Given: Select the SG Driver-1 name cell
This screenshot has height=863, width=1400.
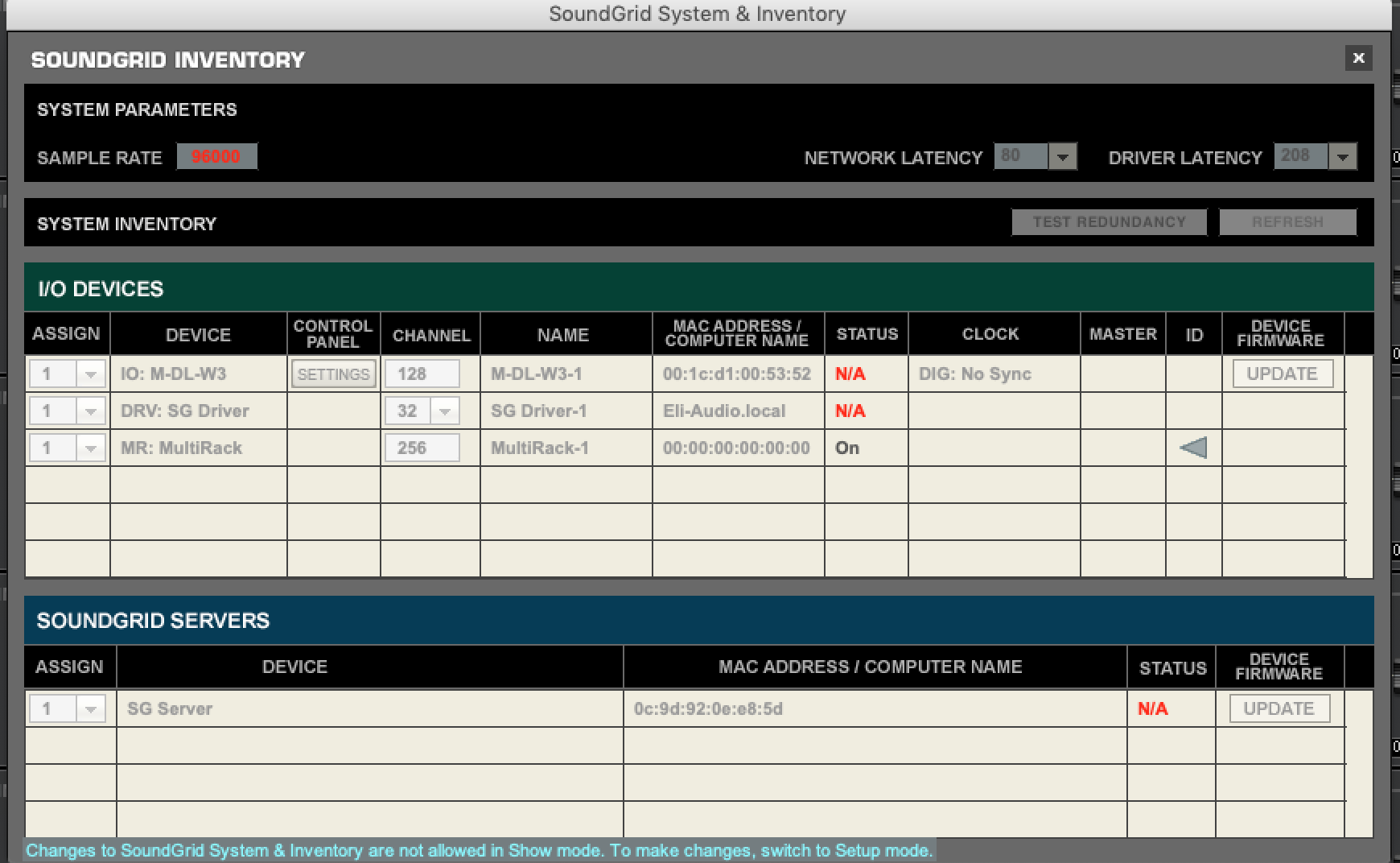Looking at the screenshot, I should pos(566,411).
